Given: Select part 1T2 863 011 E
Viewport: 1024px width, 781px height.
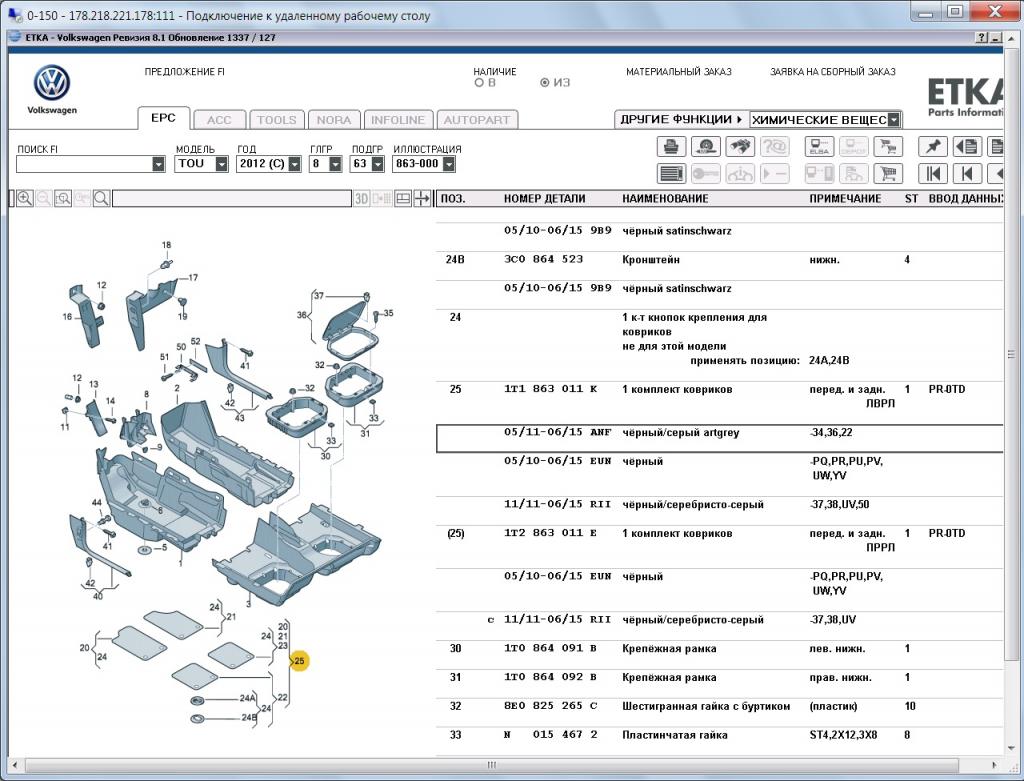Looking at the screenshot, I should click(x=551, y=533).
